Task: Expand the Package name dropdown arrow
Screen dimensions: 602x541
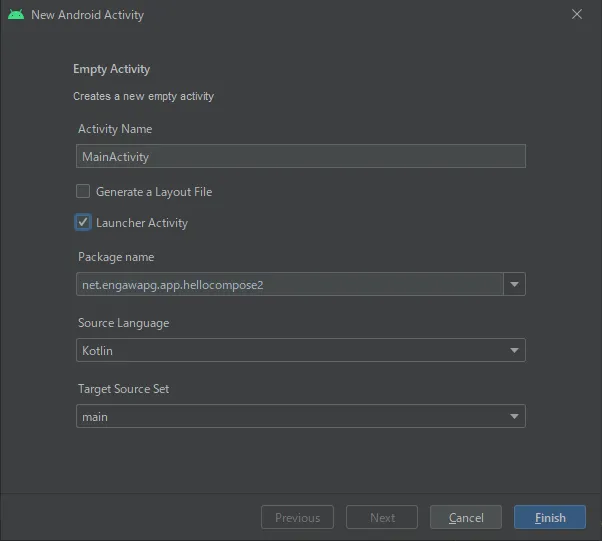Action: pos(514,285)
